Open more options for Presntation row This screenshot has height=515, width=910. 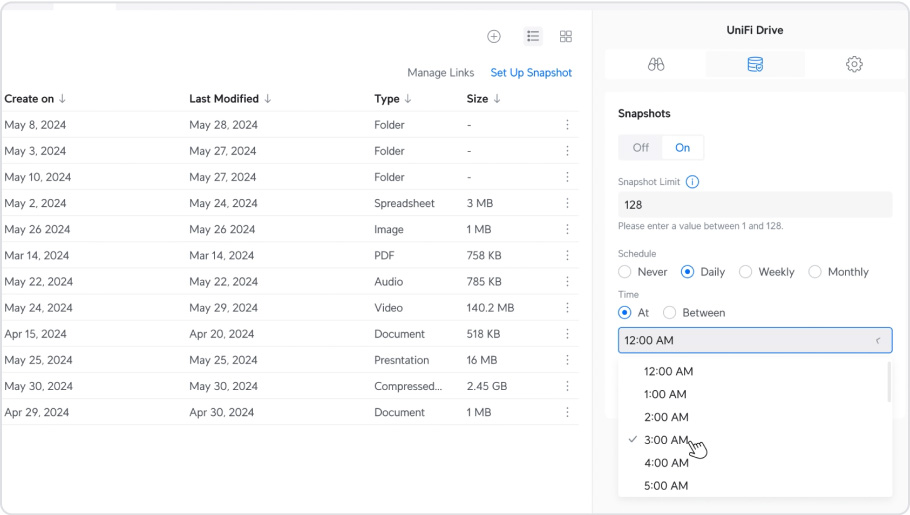click(567, 360)
